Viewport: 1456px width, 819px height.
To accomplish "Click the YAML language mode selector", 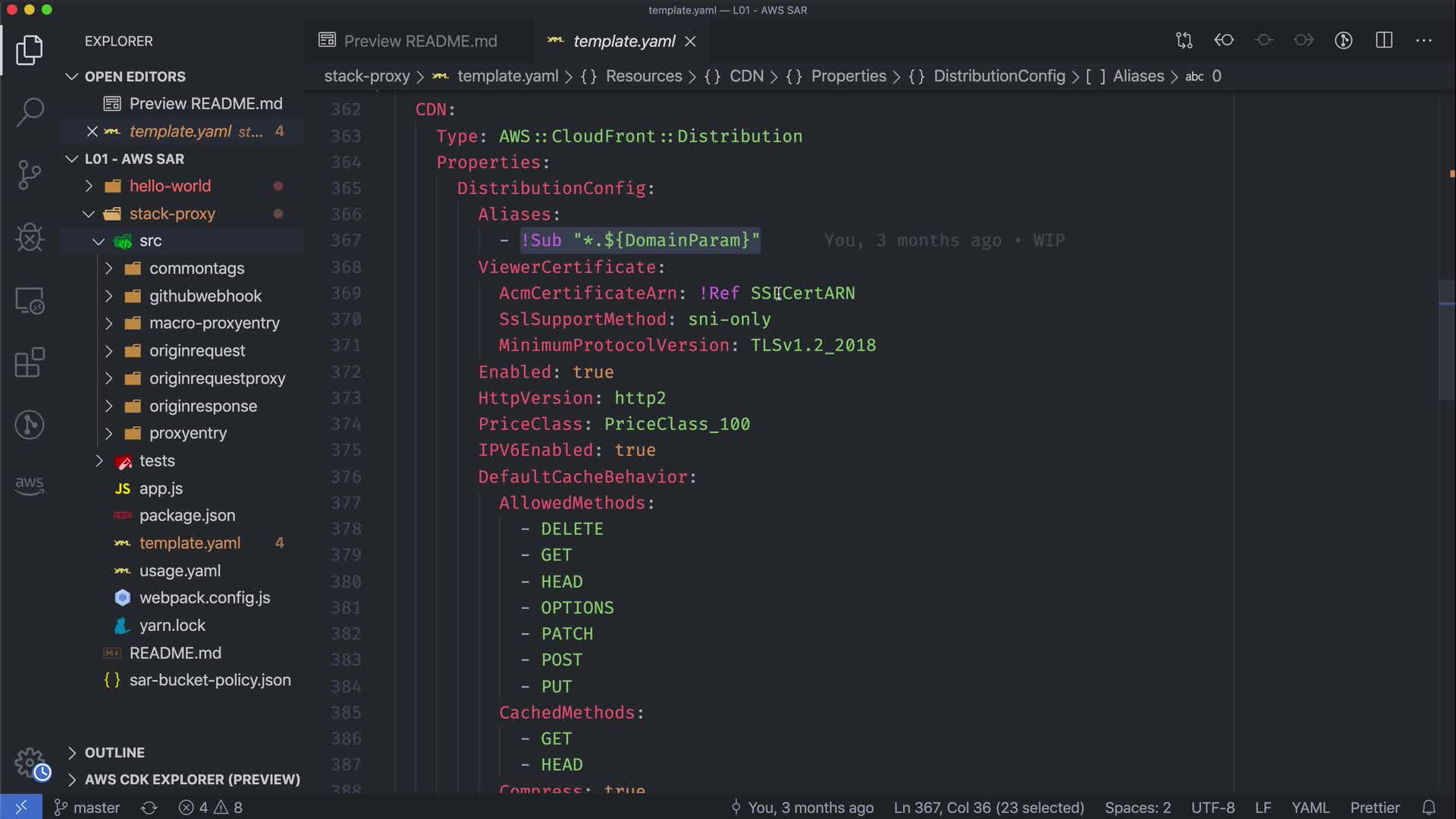I will (x=1310, y=808).
